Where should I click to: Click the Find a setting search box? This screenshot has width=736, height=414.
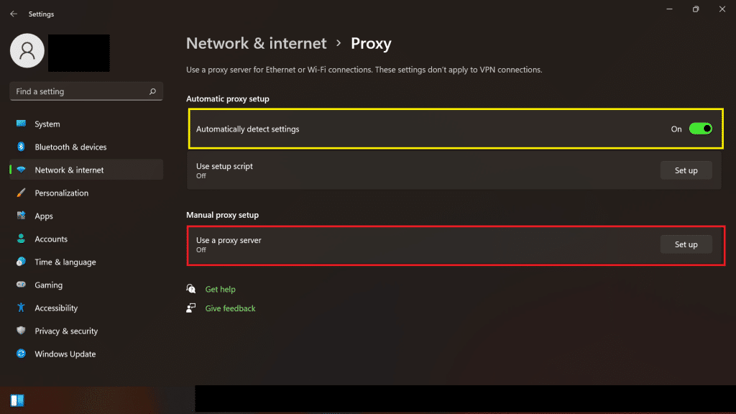pyautogui.click(x=80, y=92)
